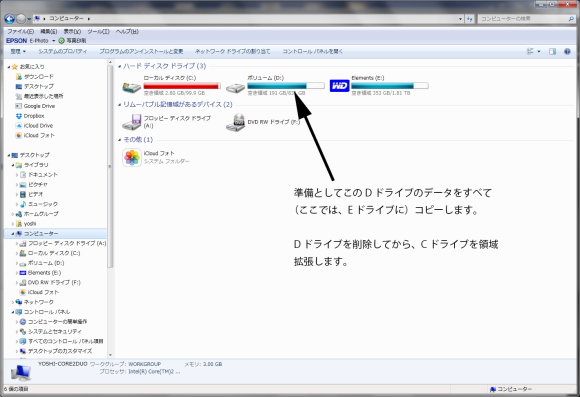Screen dimensions: 580x397
Task: Click the D: drive capacity usage bar
Action: 286,85
